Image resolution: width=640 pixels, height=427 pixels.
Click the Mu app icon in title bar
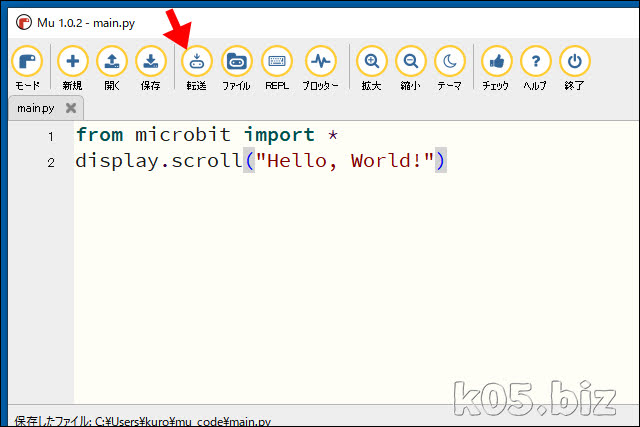(x=24, y=22)
